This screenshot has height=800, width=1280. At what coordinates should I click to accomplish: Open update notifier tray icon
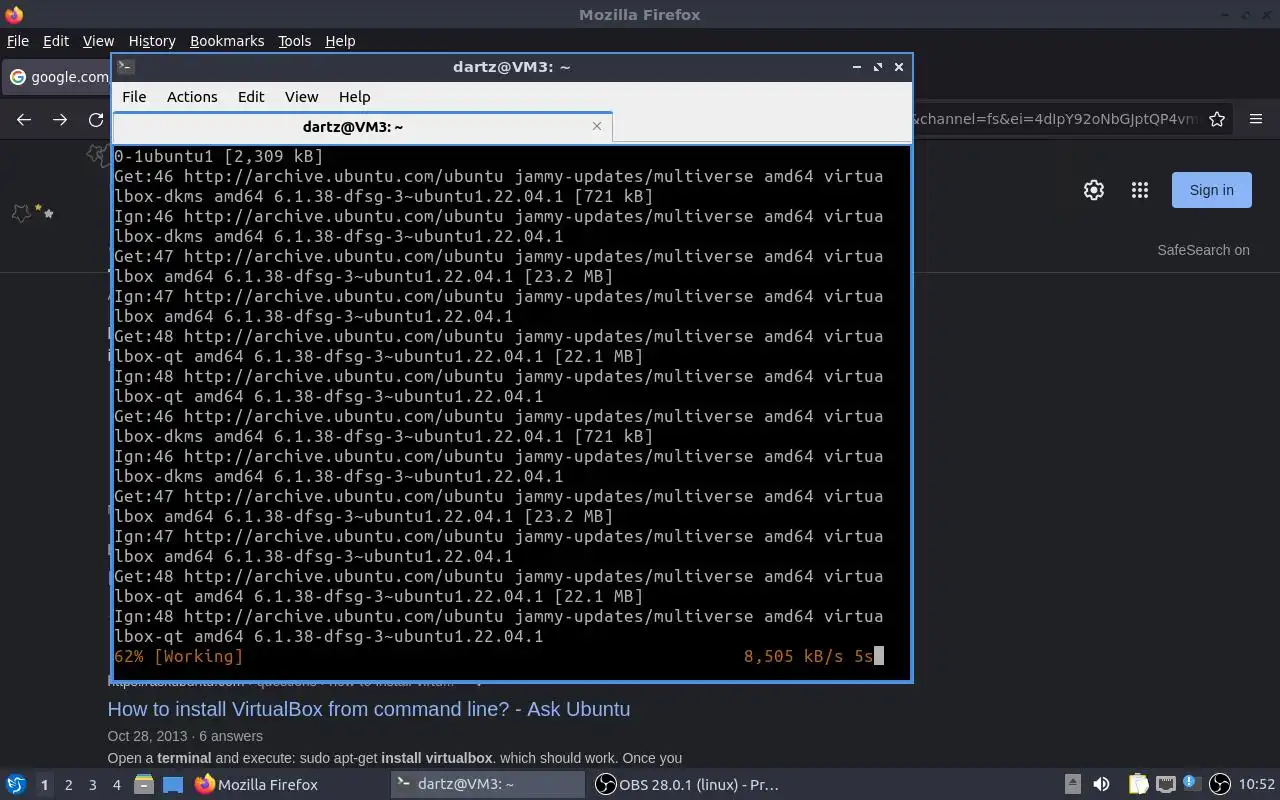click(1192, 785)
